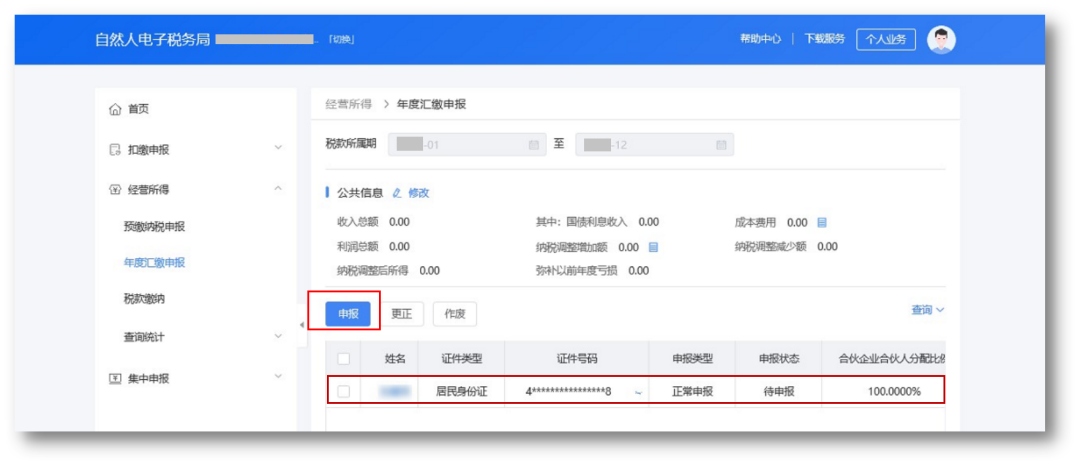Open the calendar icon of end period field
1080x467 pixels.
(x=721, y=145)
